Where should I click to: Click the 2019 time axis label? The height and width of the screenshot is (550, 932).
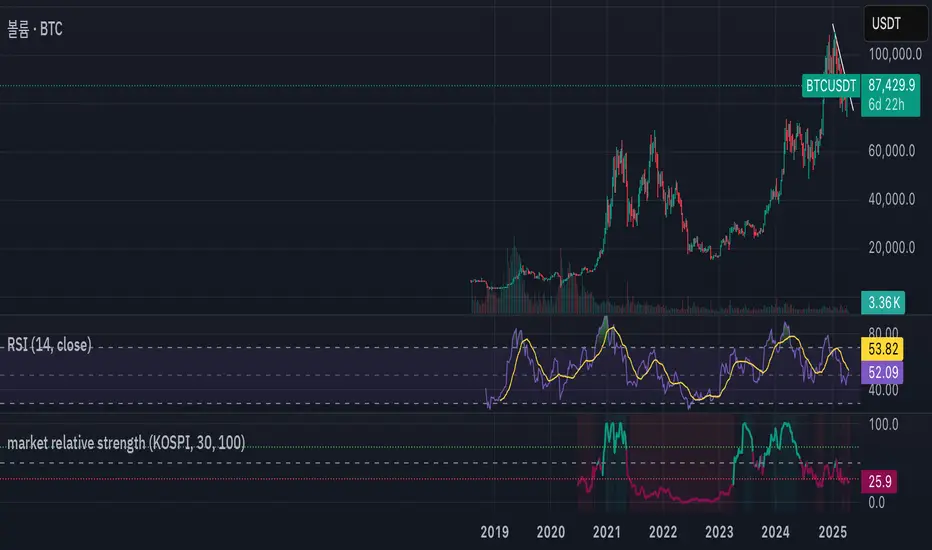[495, 532]
